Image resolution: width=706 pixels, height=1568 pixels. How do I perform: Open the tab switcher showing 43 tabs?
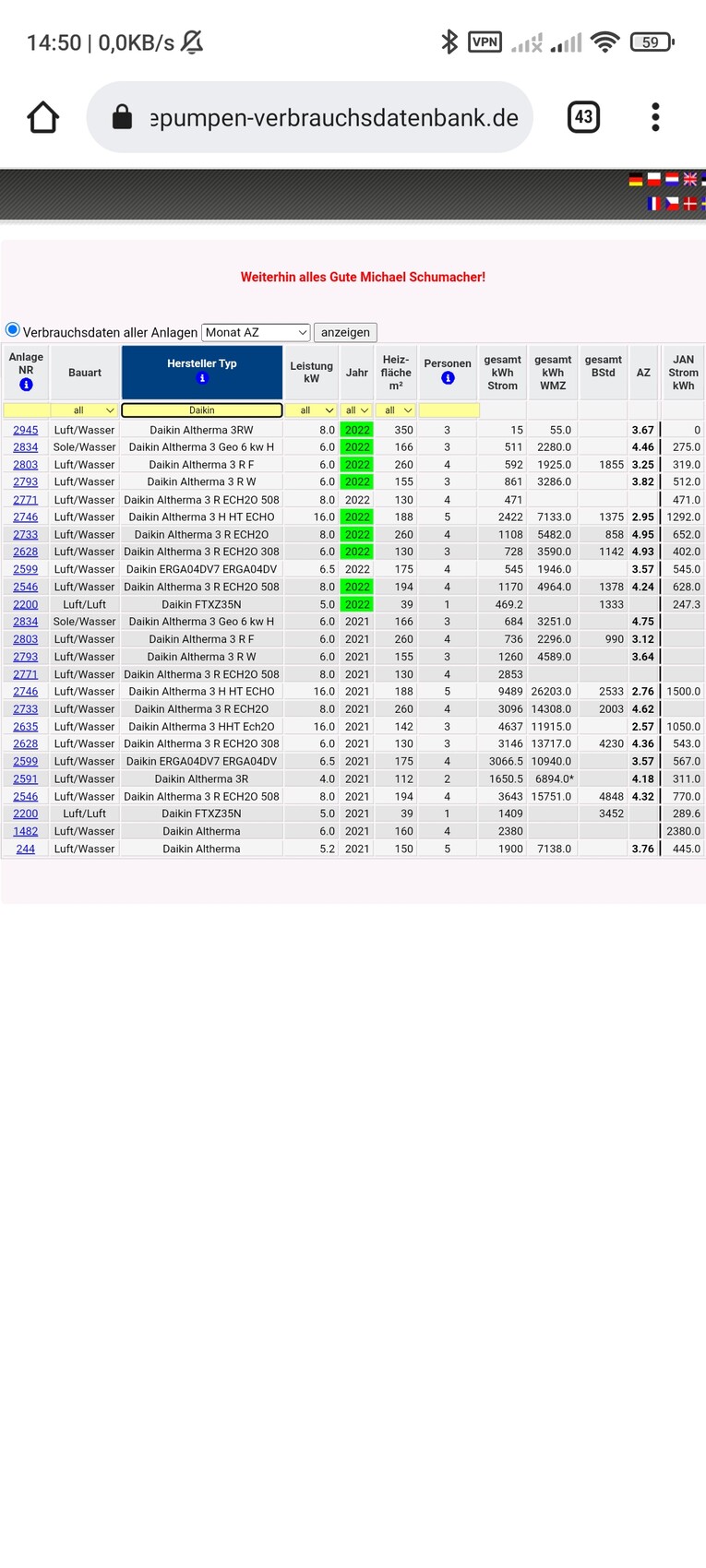tap(583, 117)
